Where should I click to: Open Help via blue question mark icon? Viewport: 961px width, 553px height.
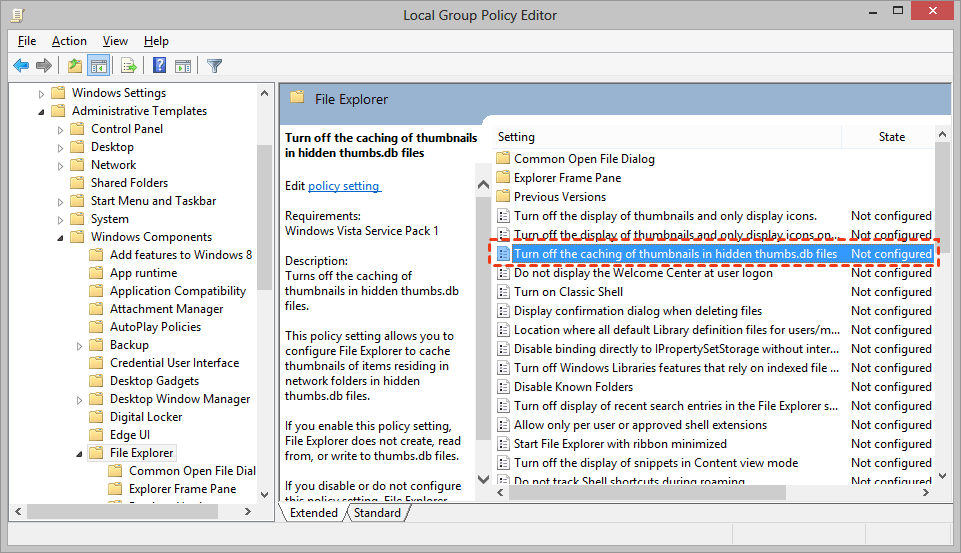[x=159, y=66]
